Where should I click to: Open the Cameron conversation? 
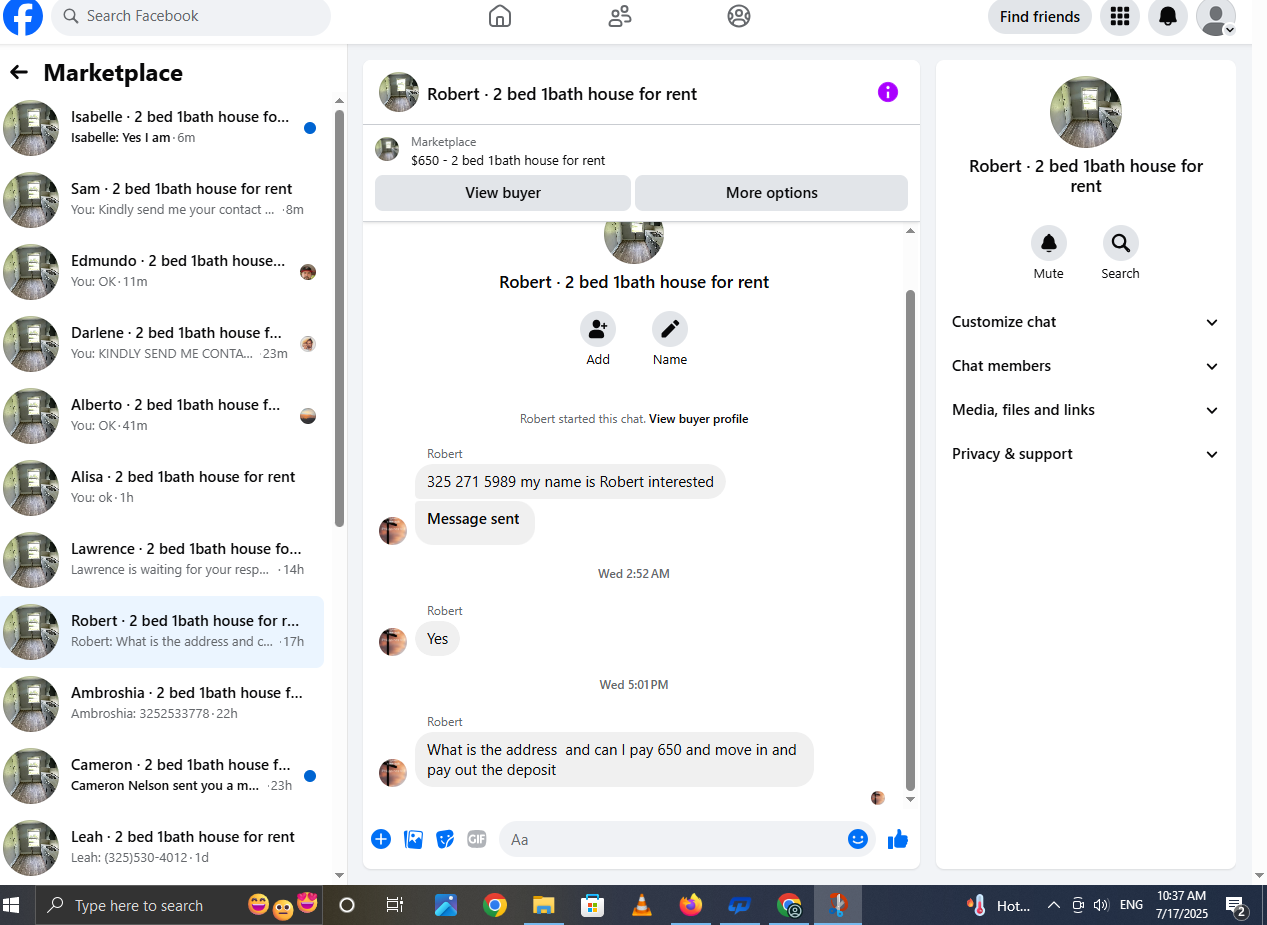[x=162, y=776]
